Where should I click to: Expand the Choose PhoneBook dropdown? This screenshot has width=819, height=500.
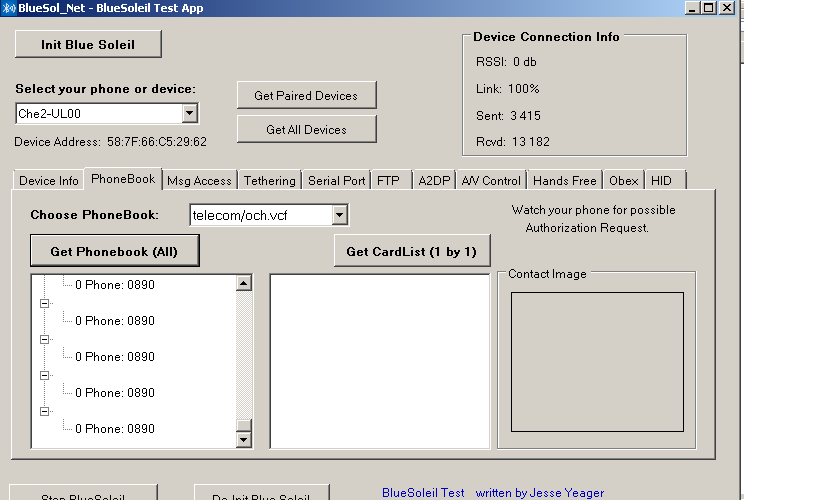click(339, 215)
